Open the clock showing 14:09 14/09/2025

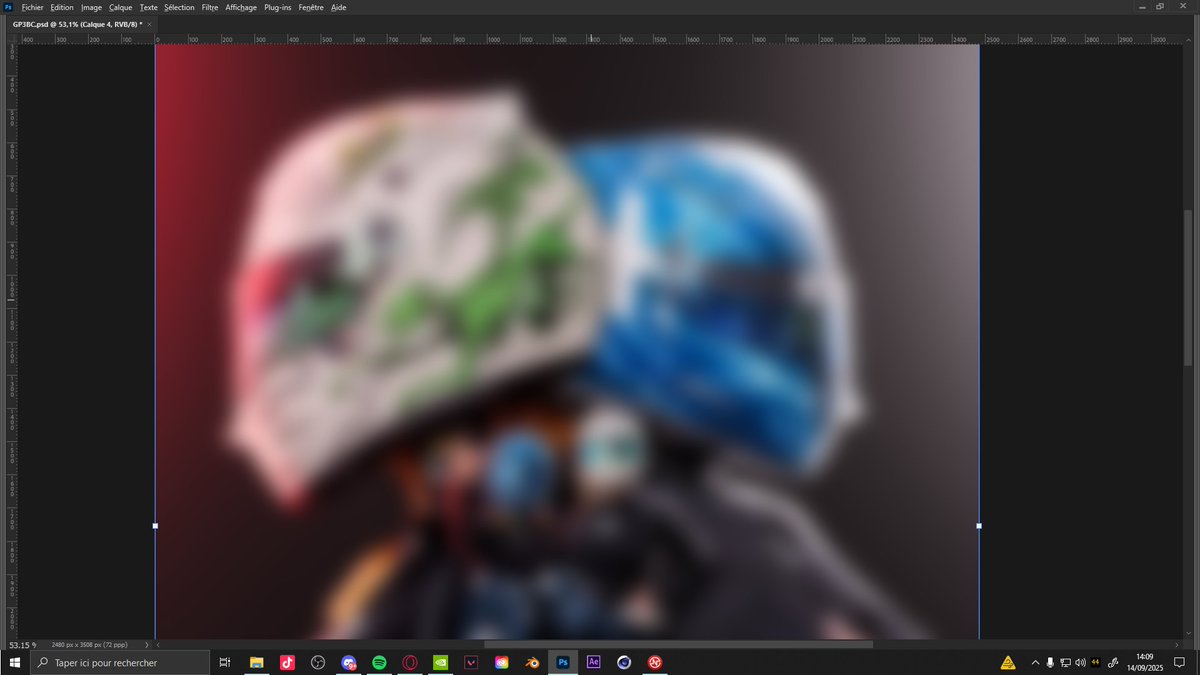click(x=1143, y=662)
